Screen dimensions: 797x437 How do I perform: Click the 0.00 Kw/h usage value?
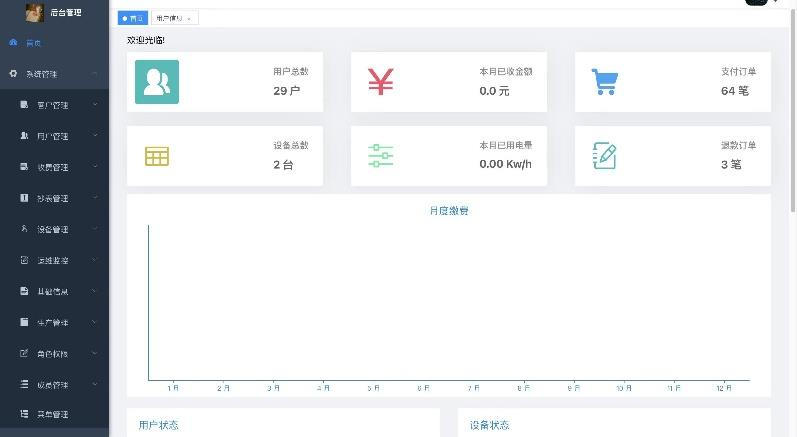tap(505, 164)
